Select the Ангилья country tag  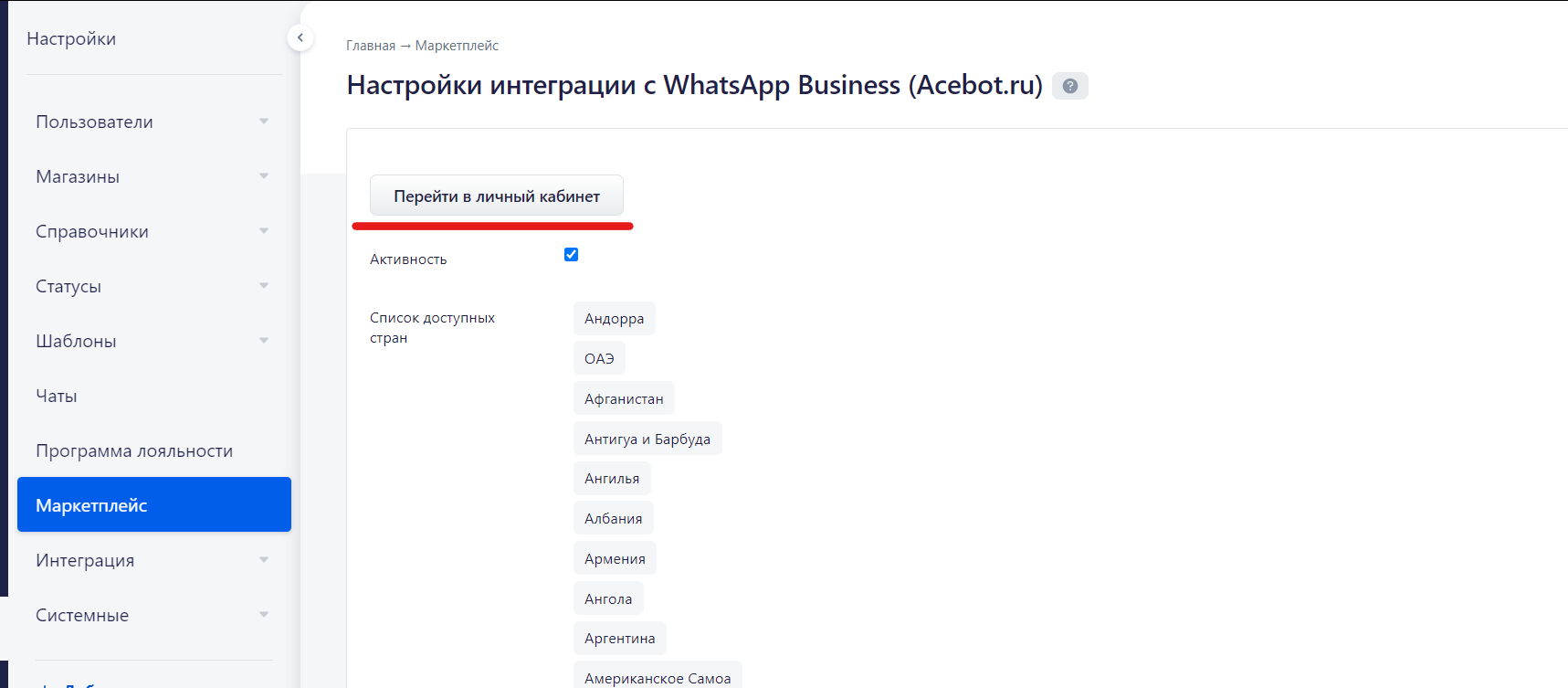[x=612, y=478]
